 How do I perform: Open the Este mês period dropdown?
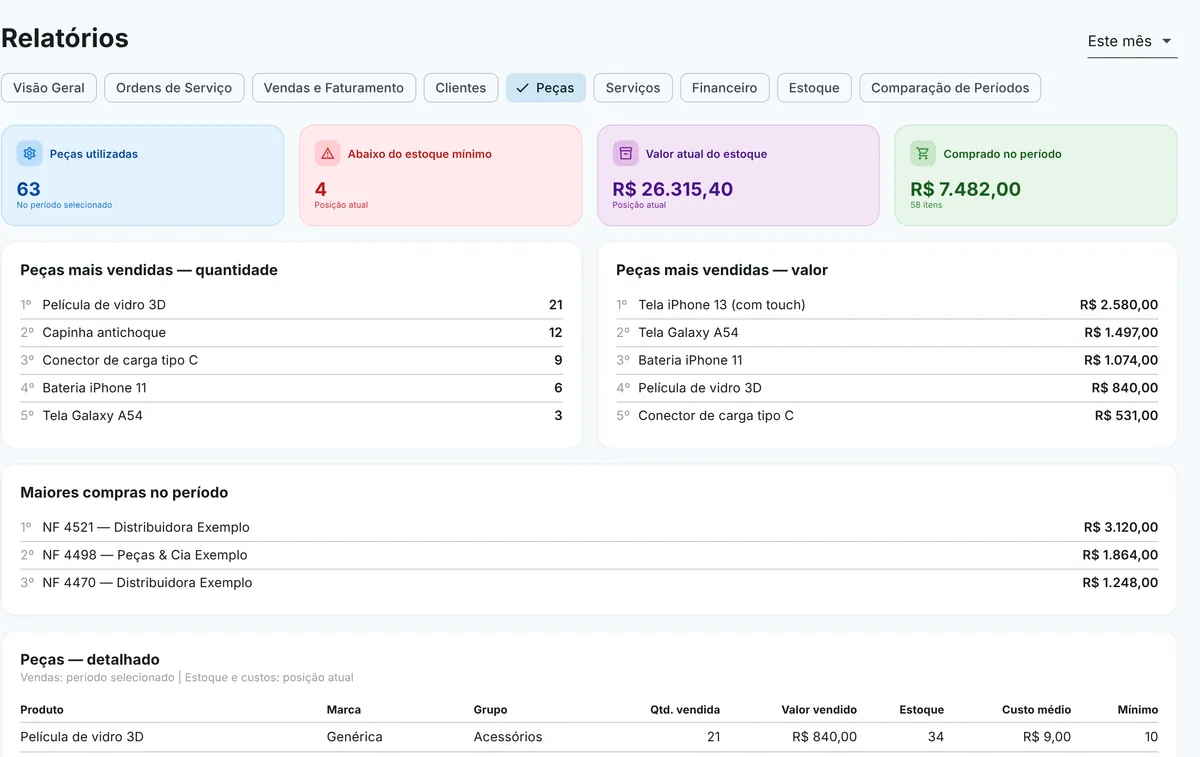[1132, 41]
